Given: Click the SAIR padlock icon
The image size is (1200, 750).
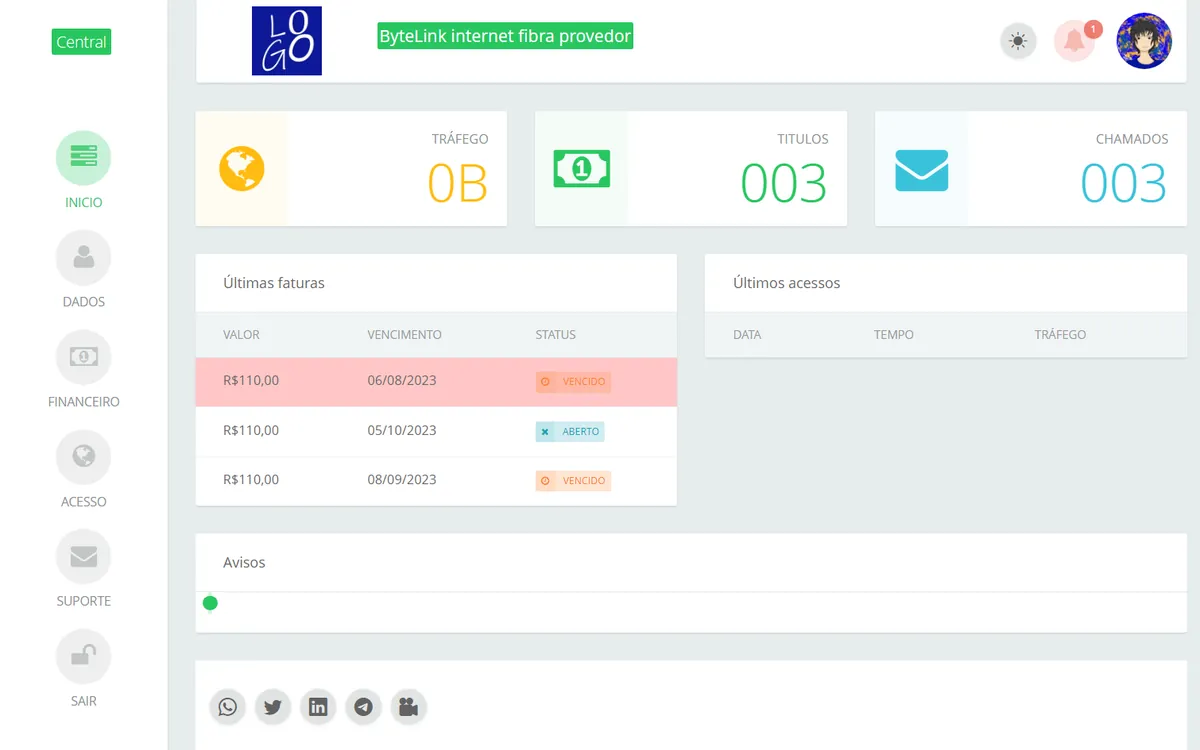Looking at the screenshot, I should click(x=83, y=657).
